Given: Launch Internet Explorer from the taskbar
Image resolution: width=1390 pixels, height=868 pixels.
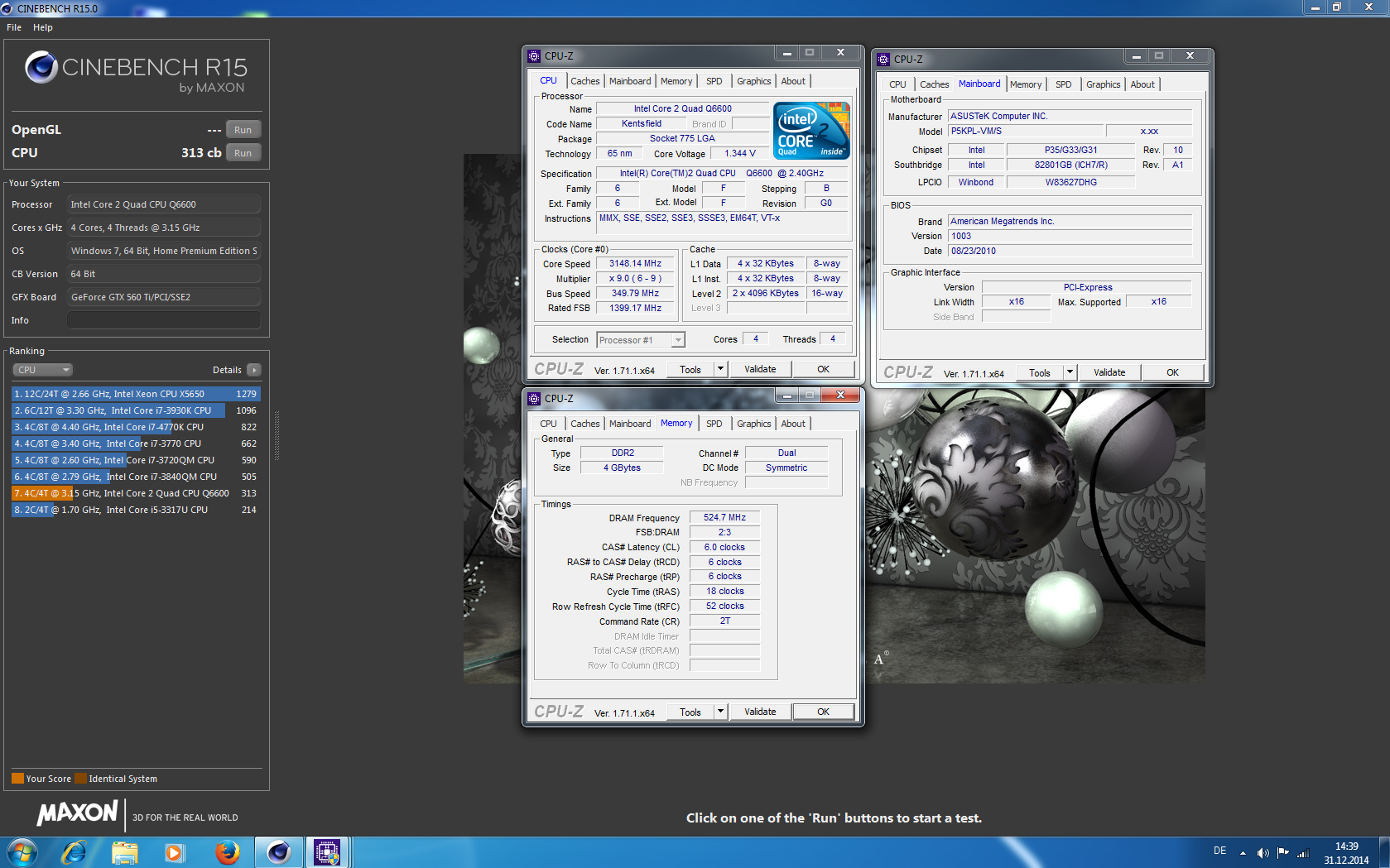Looking at the screenshot, I should point(75,852).
